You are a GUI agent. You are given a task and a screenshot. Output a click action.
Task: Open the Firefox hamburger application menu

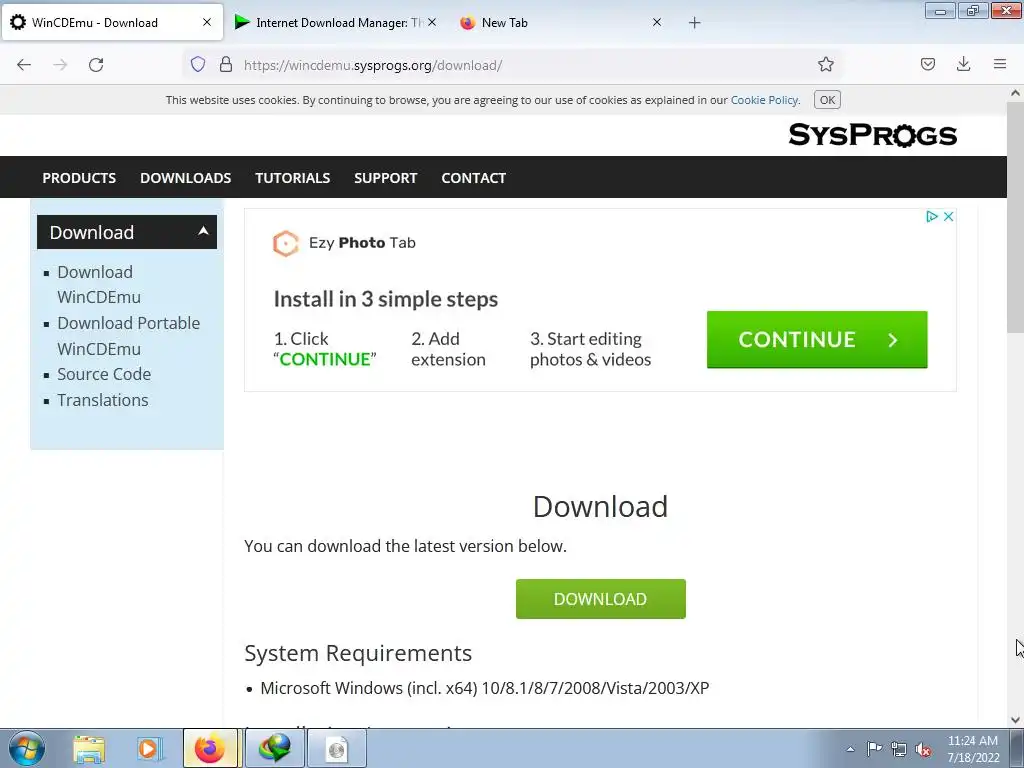tap(1000, 64)
